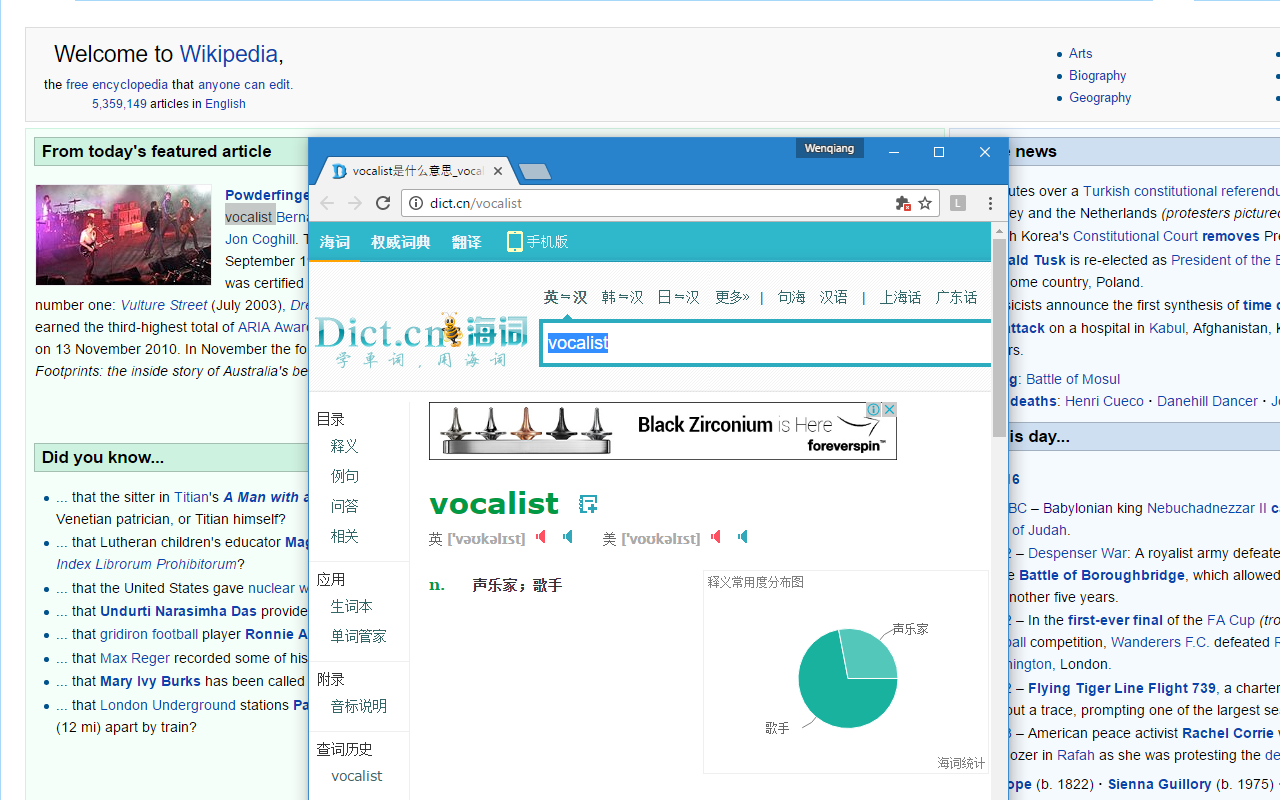This screenshot has height=800, width=1280.
Task: Expand the 更多» language options
Action: click(732, 297)
